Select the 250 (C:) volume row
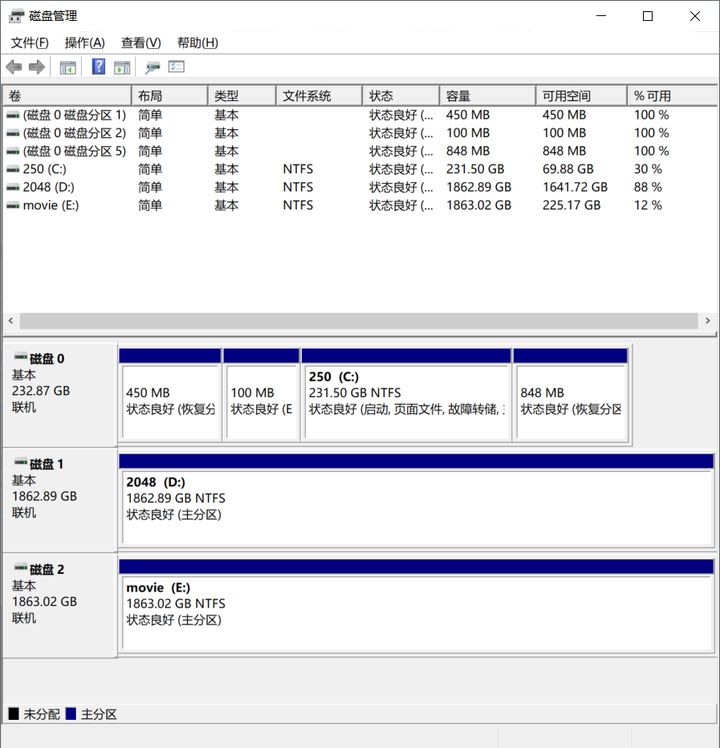This screenshot has height=748, width=720. pos(360,169)
